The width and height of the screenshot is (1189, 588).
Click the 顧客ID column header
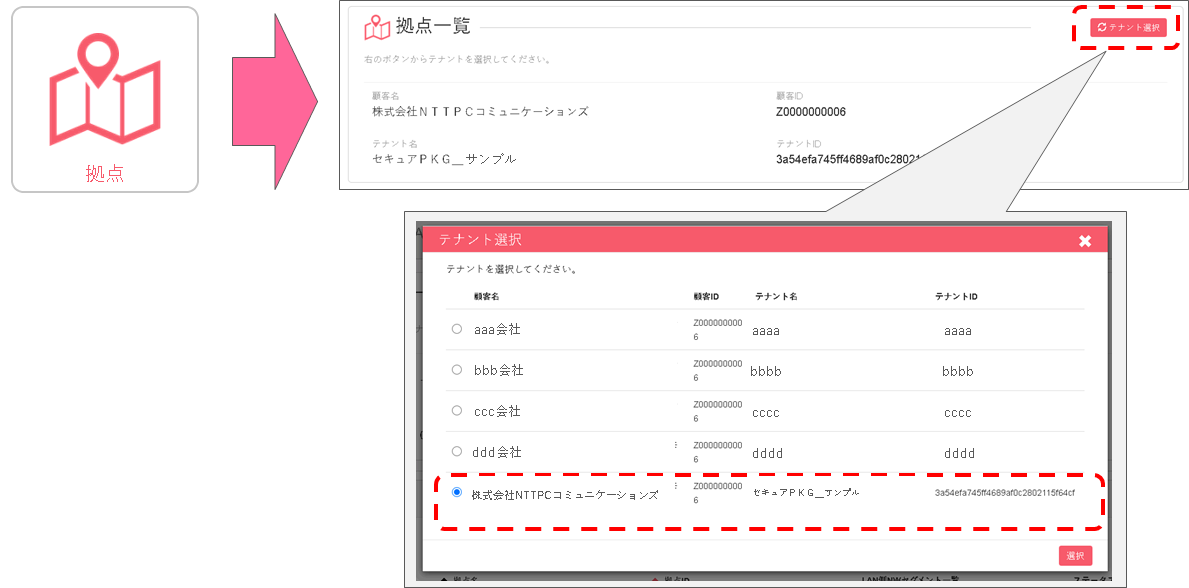[706, 296]
